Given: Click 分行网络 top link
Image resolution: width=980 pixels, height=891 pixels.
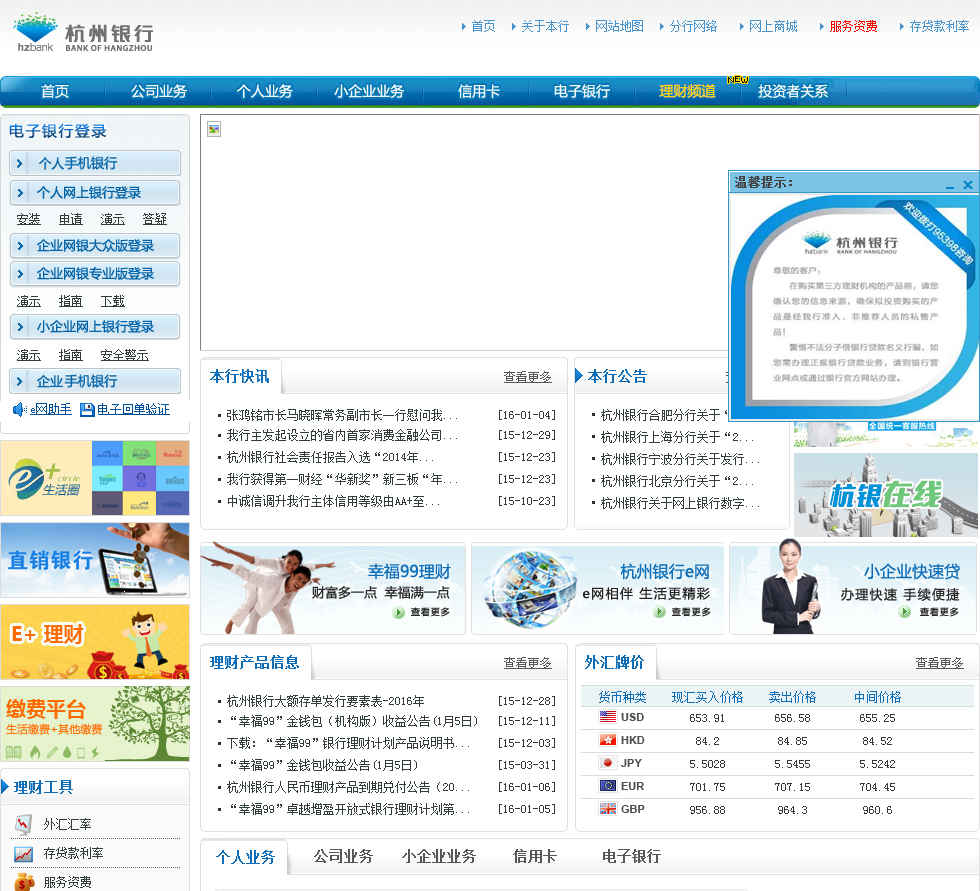Looking at the screenshot, I should (693, 26).
